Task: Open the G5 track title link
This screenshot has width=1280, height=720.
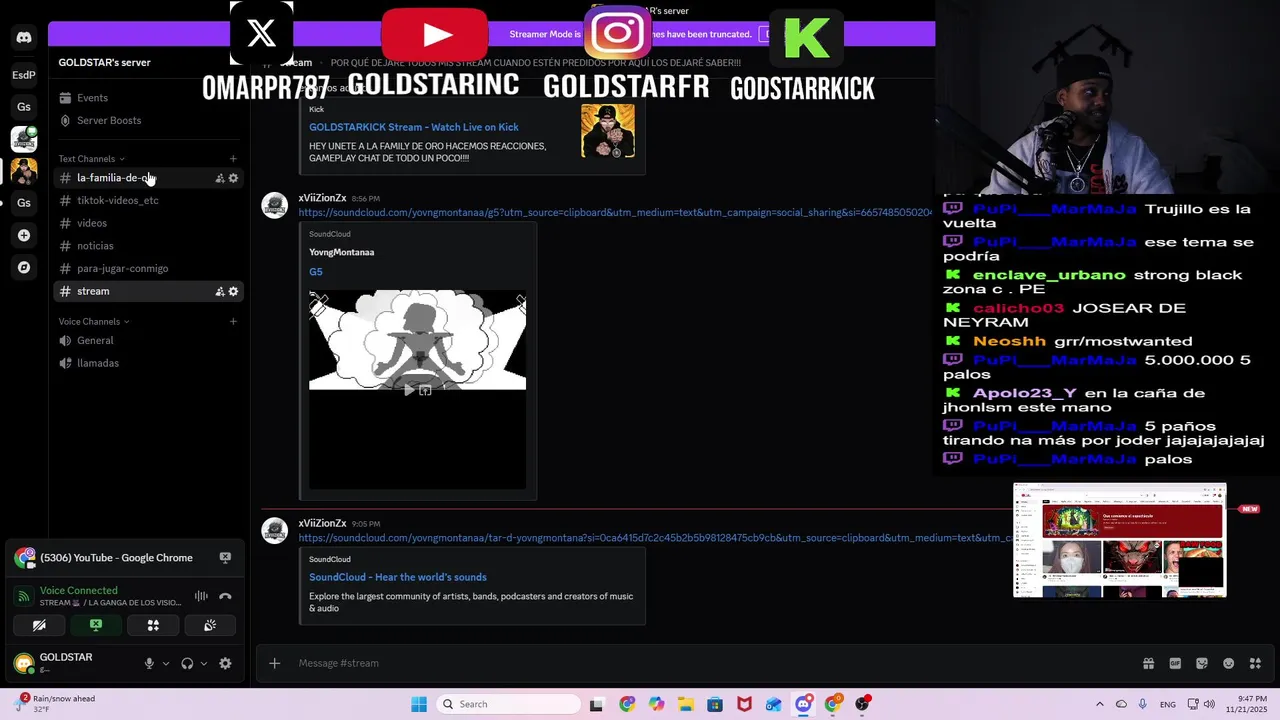Action: coord(316,272)
